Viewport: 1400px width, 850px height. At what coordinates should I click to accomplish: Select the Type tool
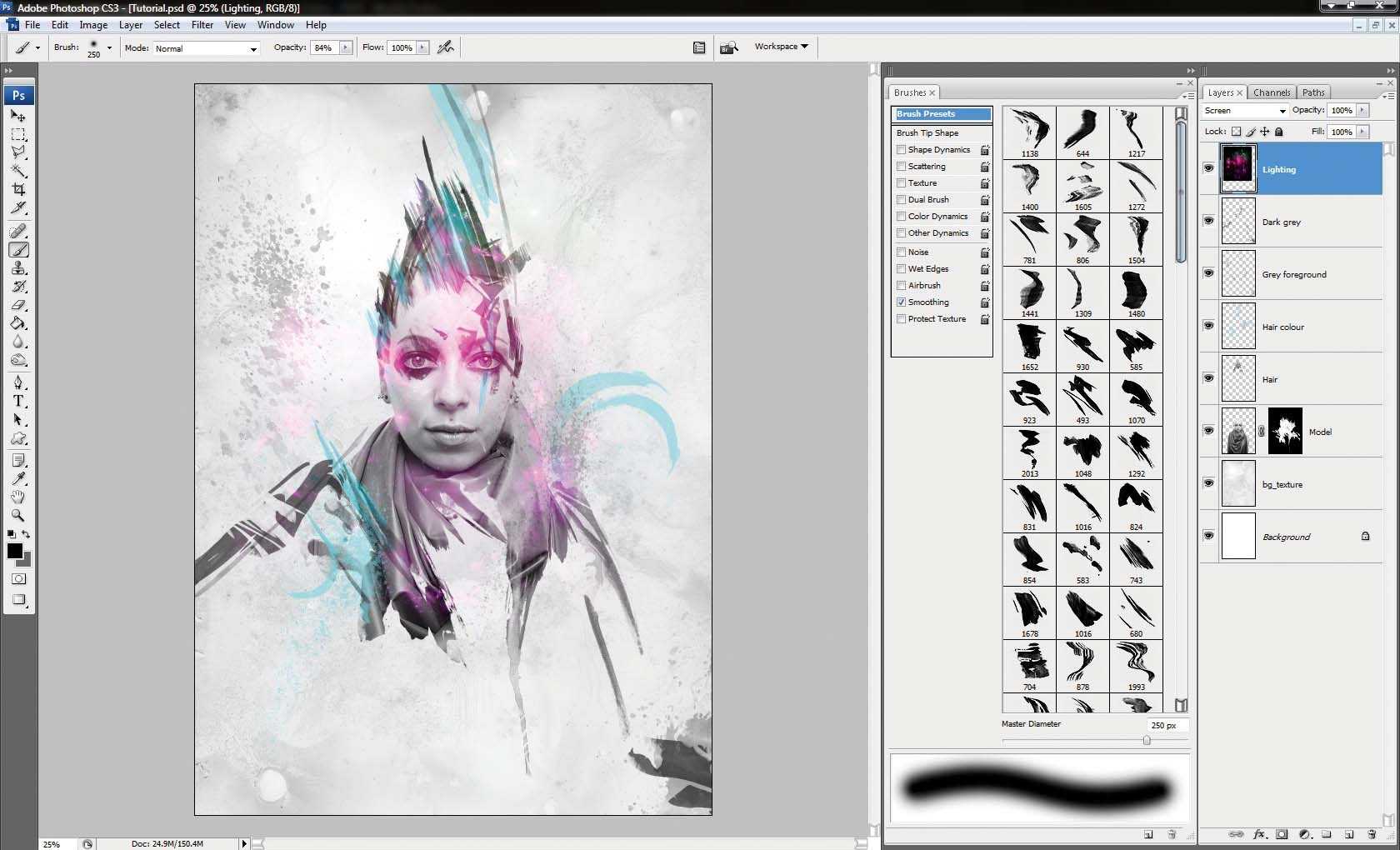(18, 401)
